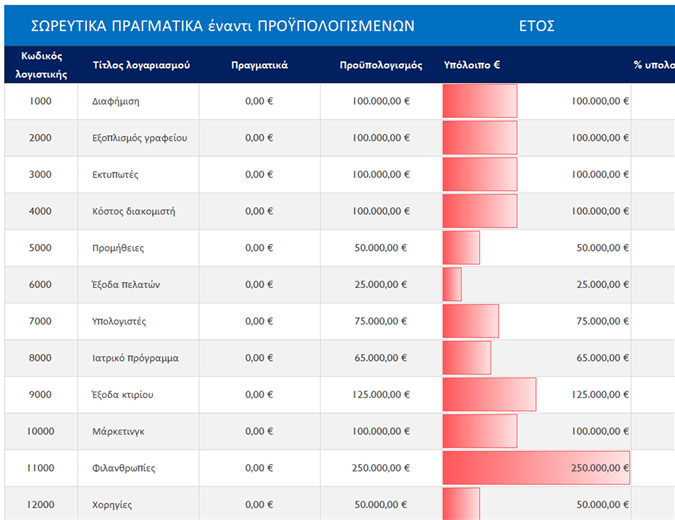The height and width of the screenshot is (520, 675).
Task: Select actual amount in Διαφήμιση row
Action: (x=260, y=101)
